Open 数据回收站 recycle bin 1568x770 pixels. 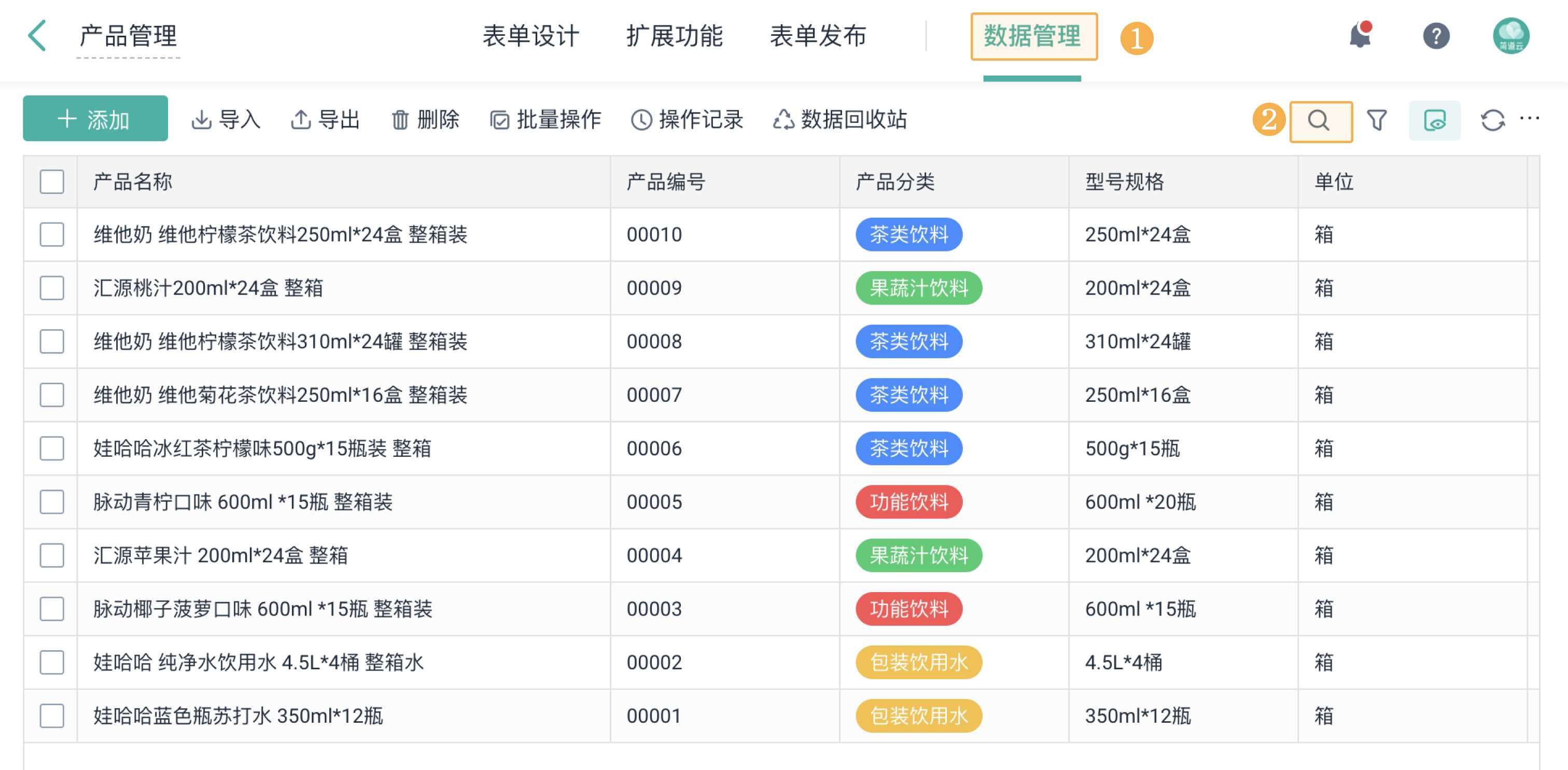pyautogui.click(x=840, y=120)
